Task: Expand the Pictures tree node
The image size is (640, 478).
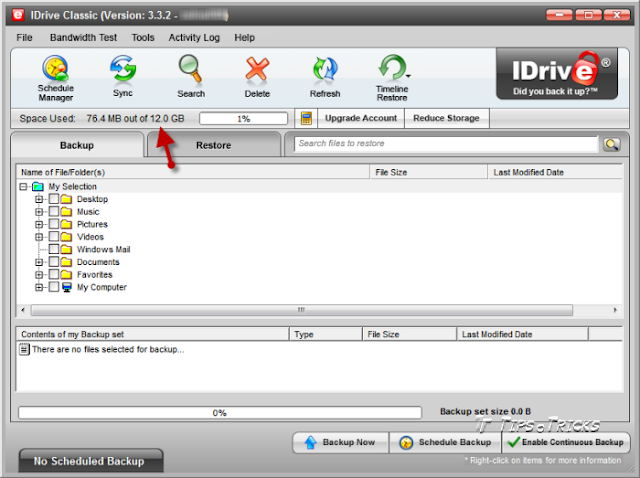Action: click(39, 225)
